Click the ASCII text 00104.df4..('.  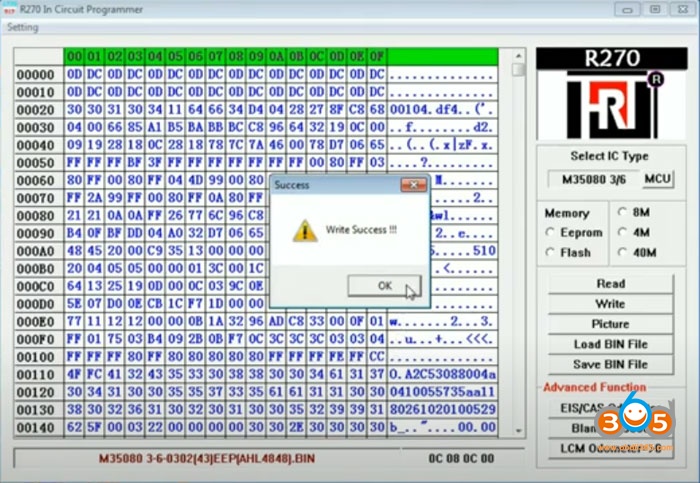tap(442, 110)
